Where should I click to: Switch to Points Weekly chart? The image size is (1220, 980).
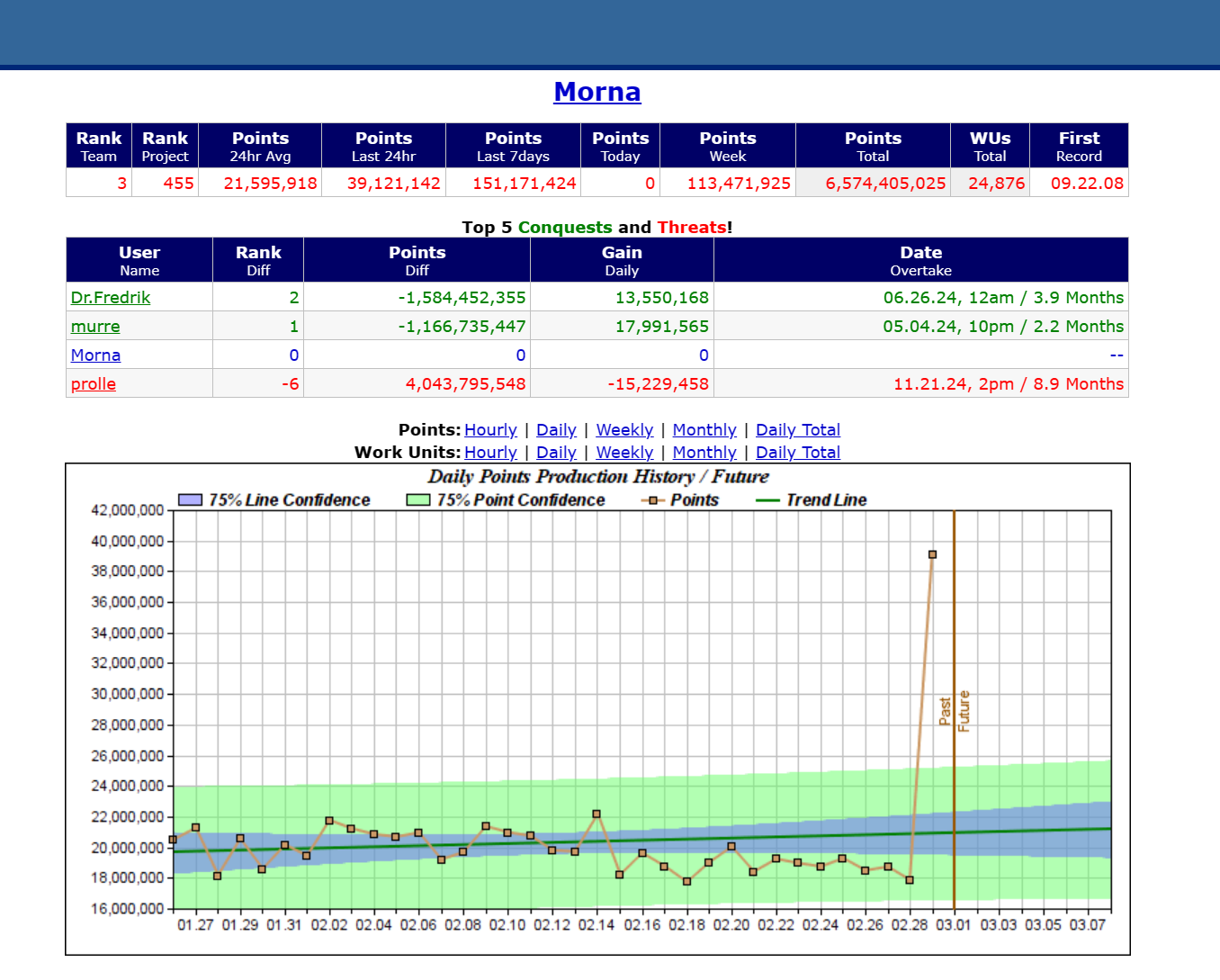(624, 430)
